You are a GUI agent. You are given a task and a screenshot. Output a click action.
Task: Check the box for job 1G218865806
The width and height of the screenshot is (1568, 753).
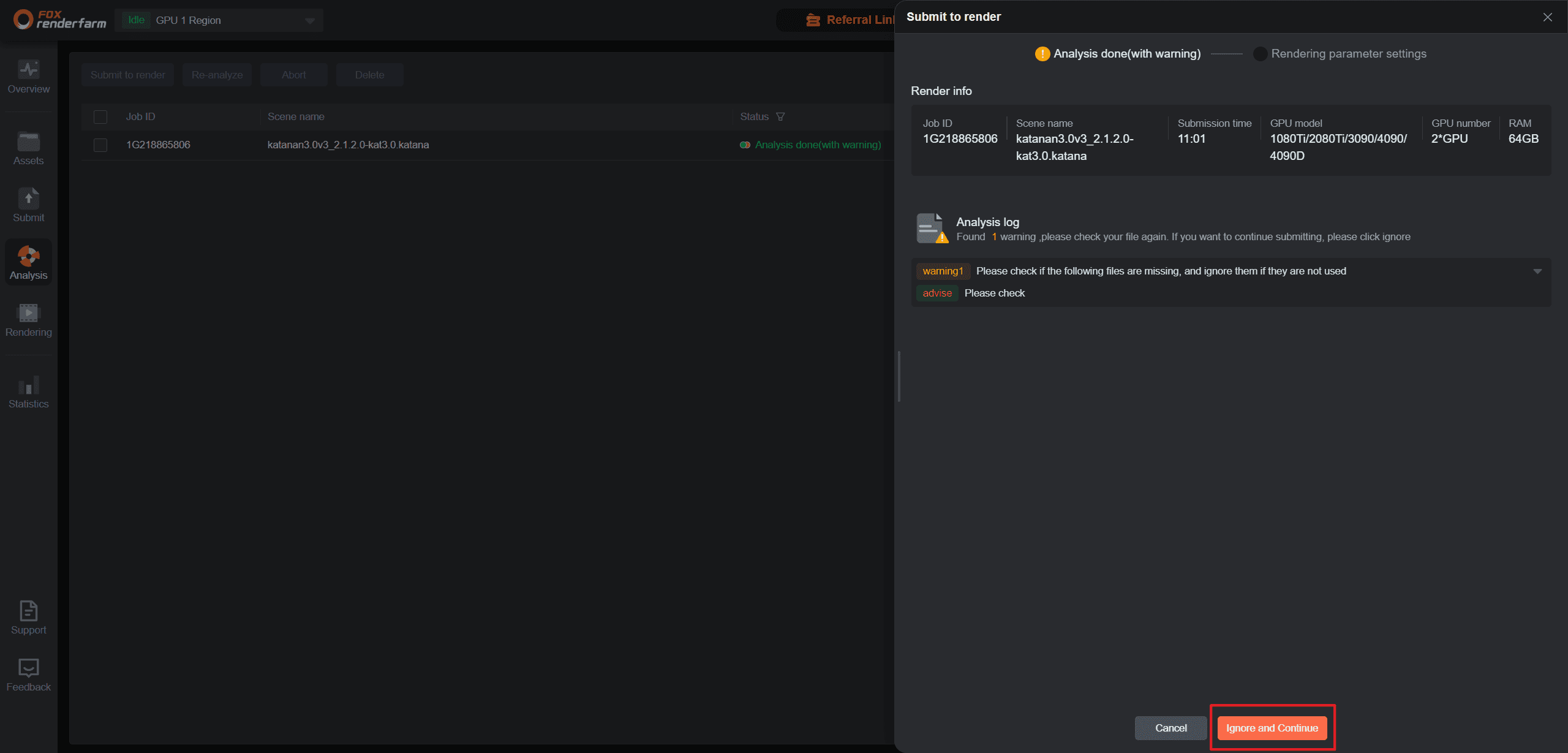(100, 145)
